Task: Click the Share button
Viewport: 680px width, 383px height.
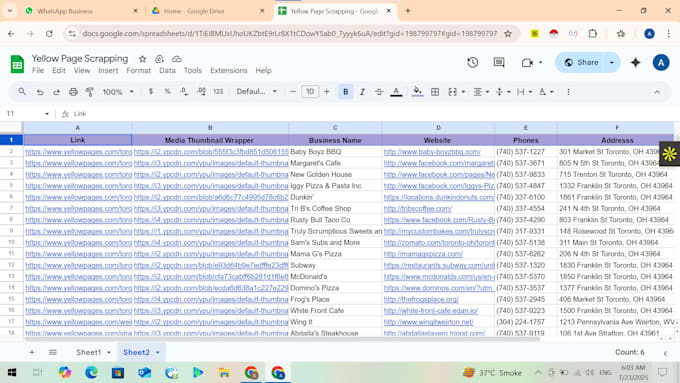Action: [581, 62]
